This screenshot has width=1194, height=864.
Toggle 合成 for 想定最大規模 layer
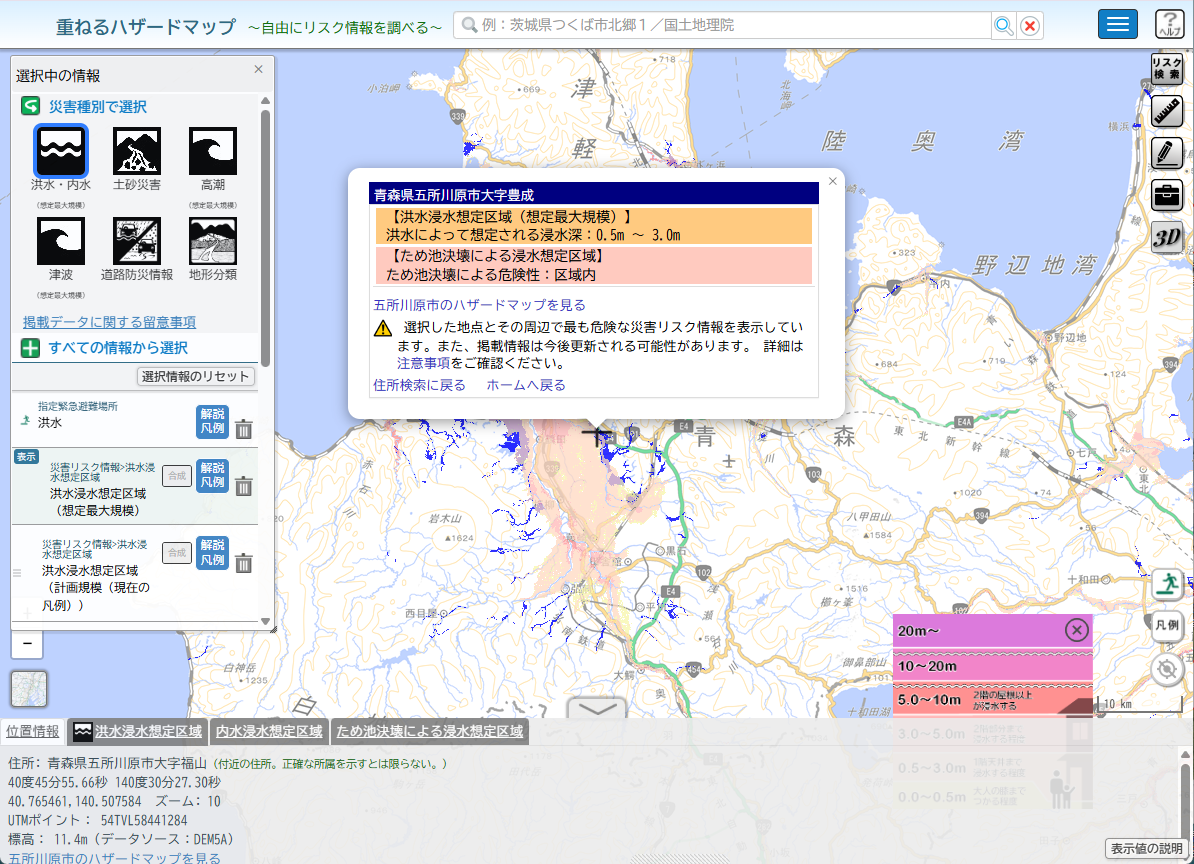177,476
